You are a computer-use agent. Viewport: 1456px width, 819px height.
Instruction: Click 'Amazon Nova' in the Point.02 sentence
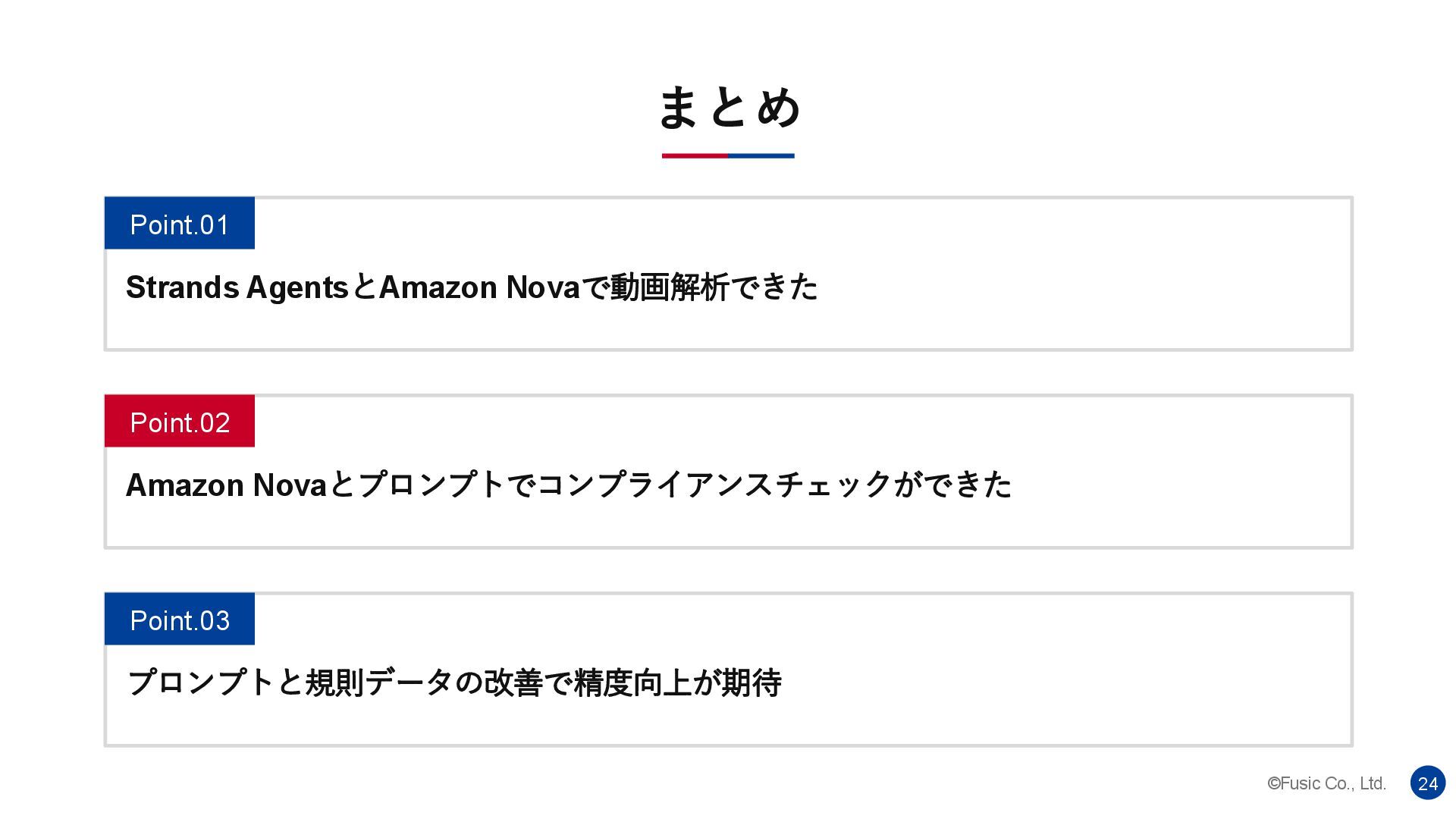(226, 485)
